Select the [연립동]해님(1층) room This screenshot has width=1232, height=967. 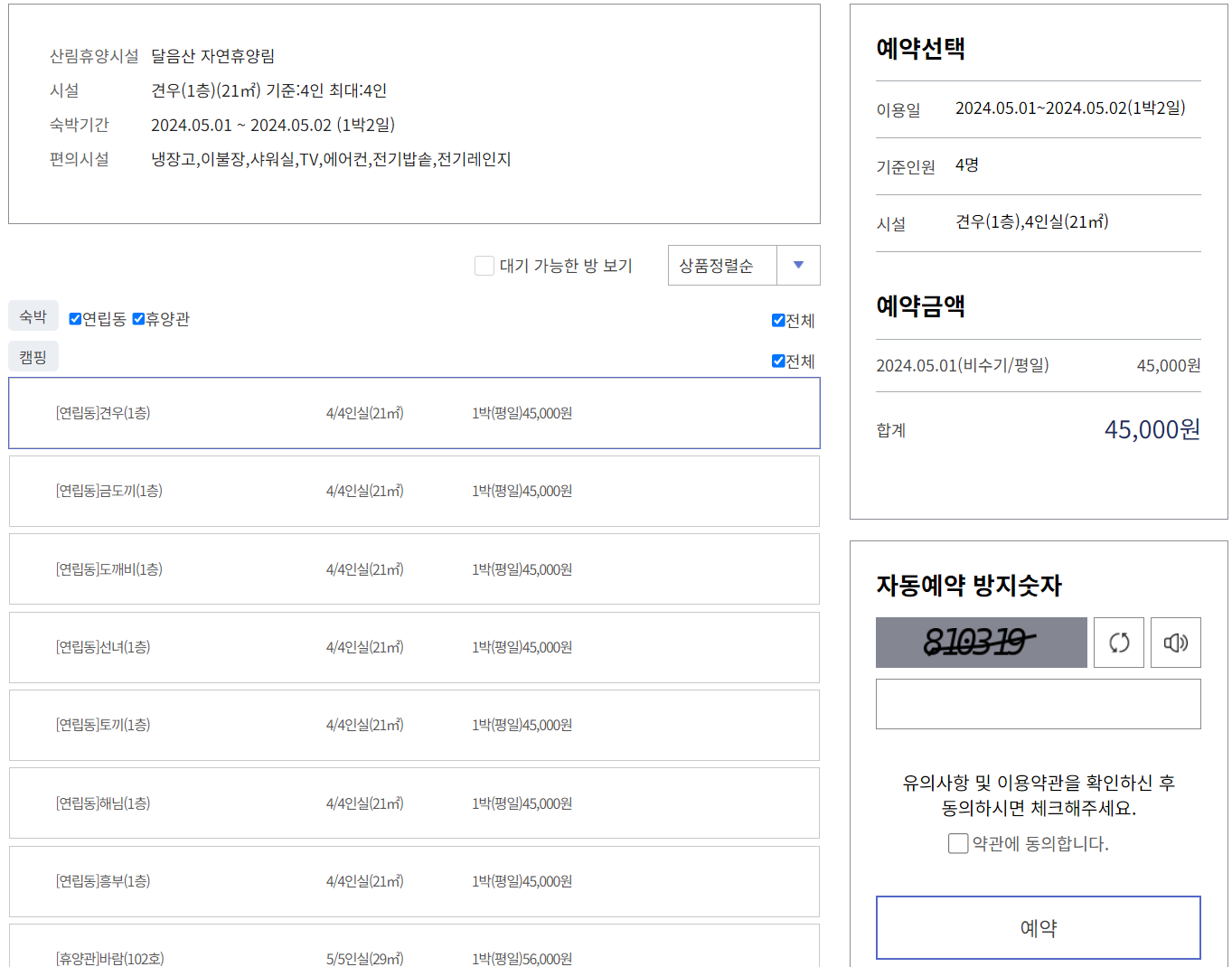pos(414,803)
